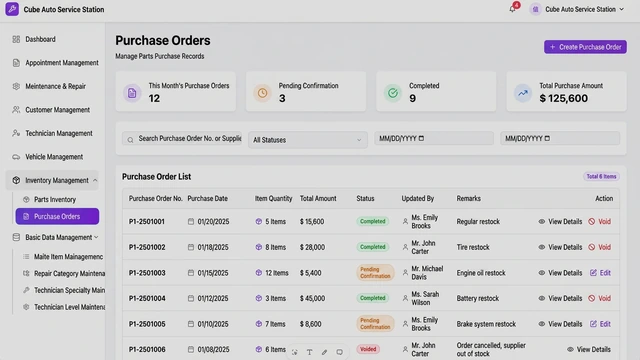Click the Completed checkmark icon
Viewport: 640px width, 360px height.
point(393,93)
